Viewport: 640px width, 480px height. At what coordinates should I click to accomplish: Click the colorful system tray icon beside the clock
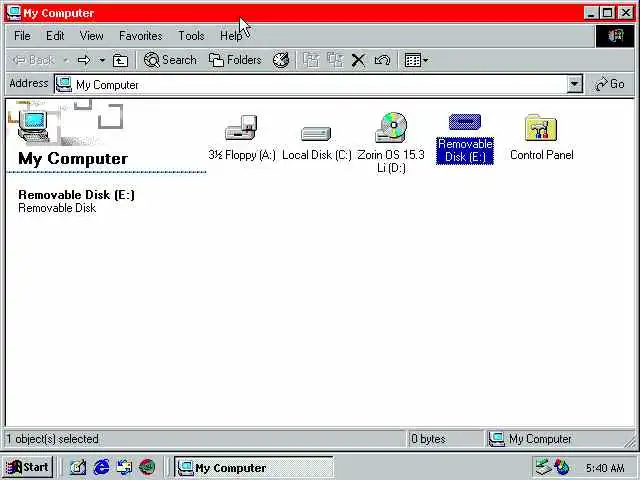pyautogui.click(x=562, y=467)
